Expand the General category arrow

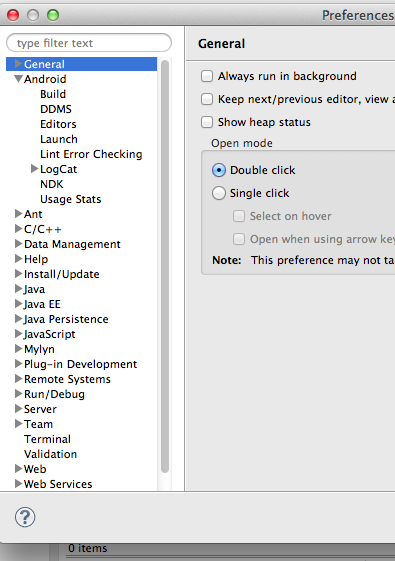(x=18, y=64)
